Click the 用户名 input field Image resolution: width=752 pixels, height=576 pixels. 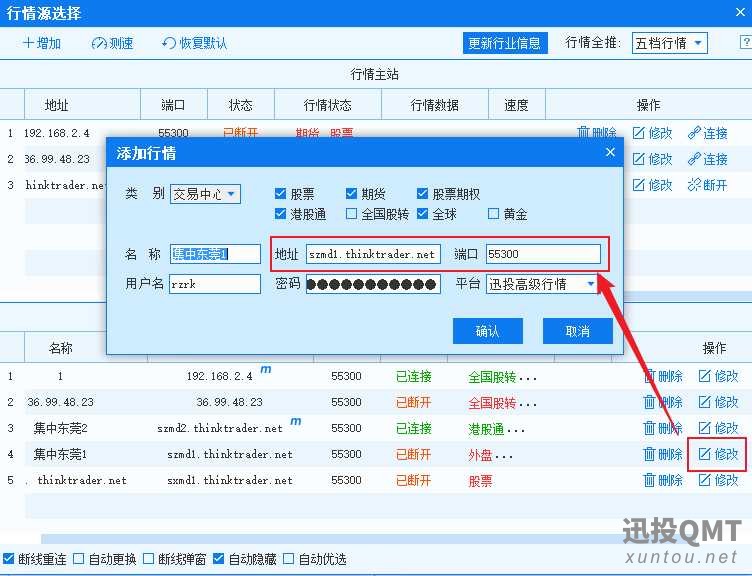pyautogui.click(x=215, y=284)
